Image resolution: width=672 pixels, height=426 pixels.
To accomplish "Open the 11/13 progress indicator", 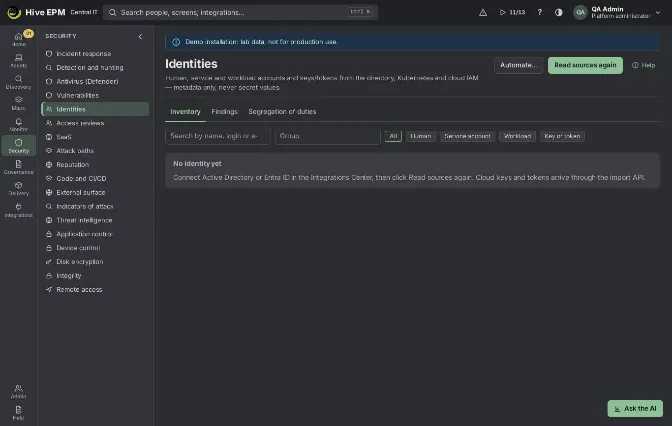I will (x=513, y=12).
